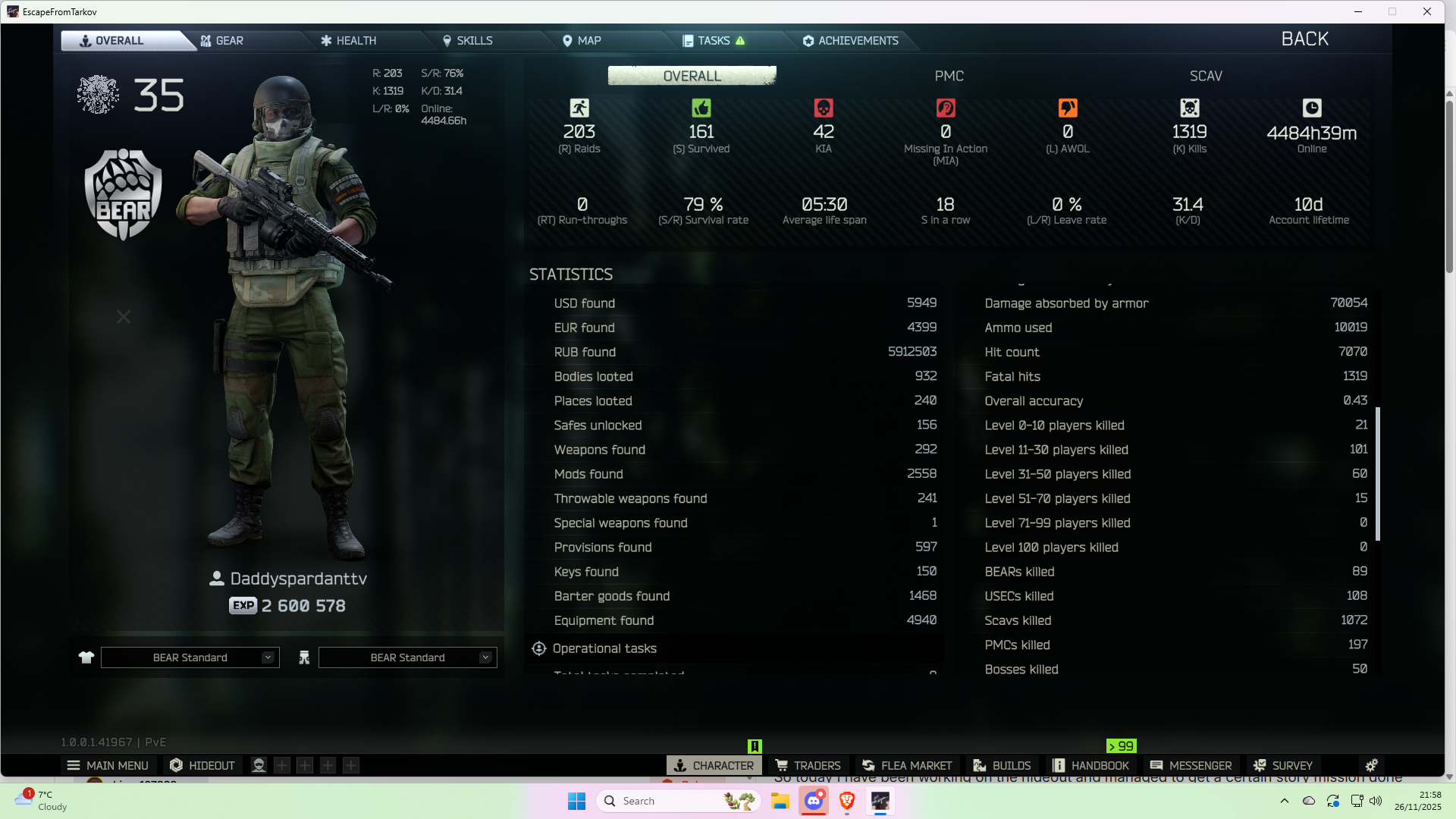Click the green Survived icon
This screenshot has width=1456, height=819.
pyautogui.click(x=701, y=108)
